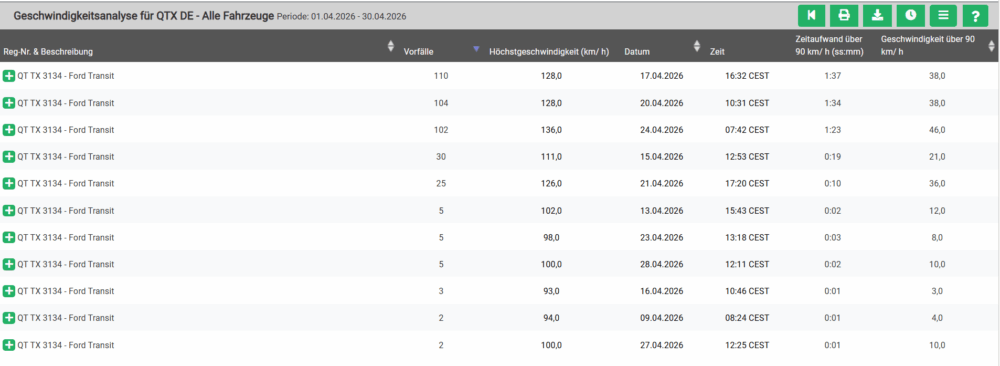Expand the row dated 23.04.2026
The height and width of the screenshot is (366, 1000).
[9, 237]
